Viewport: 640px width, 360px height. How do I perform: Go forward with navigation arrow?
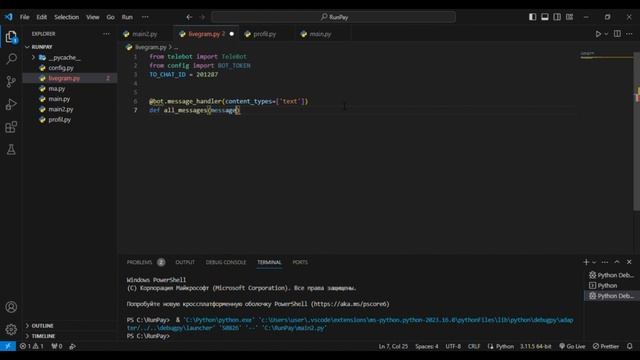coord(202,17)
